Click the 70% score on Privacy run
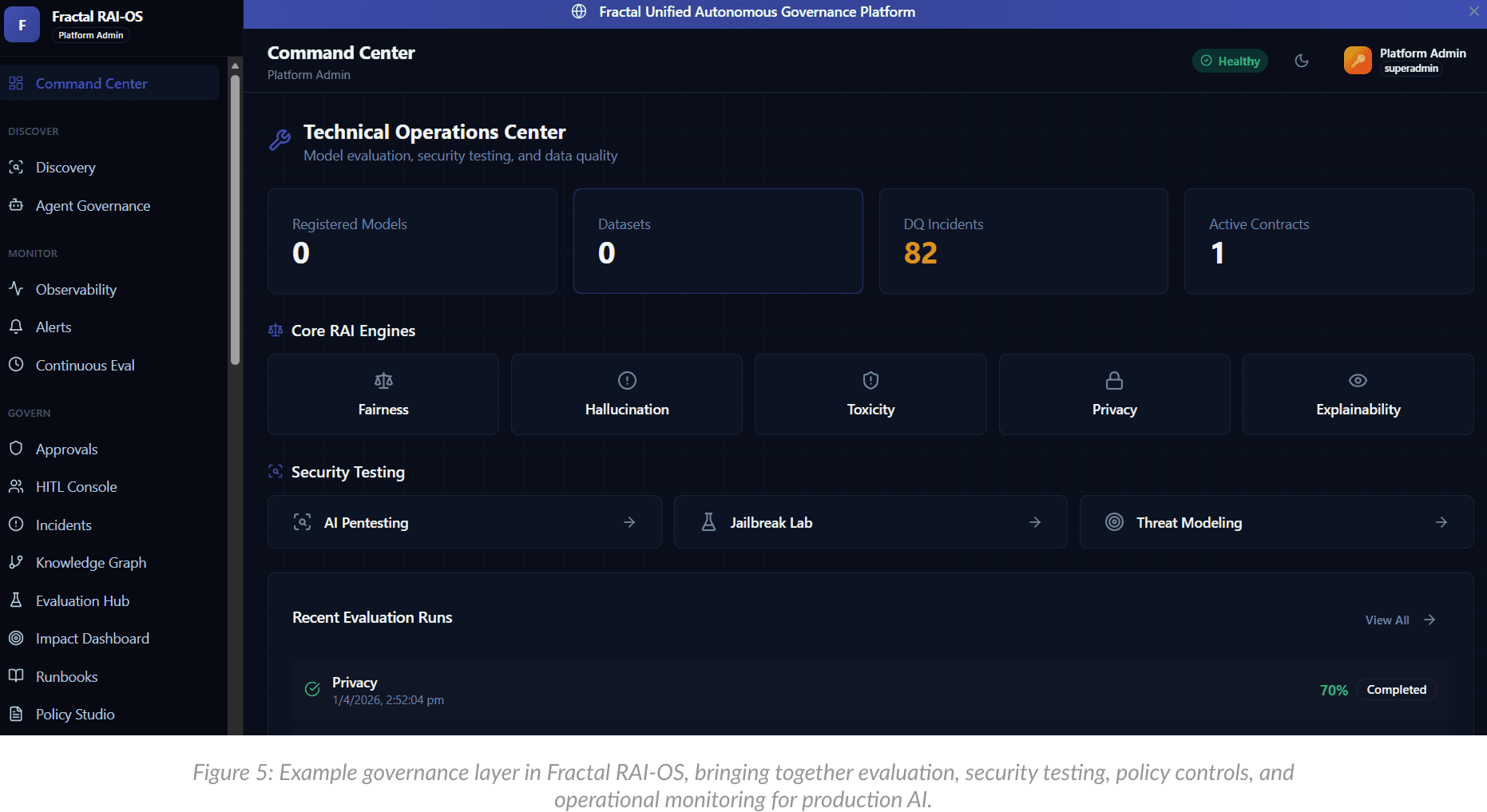 (1334, 690)
